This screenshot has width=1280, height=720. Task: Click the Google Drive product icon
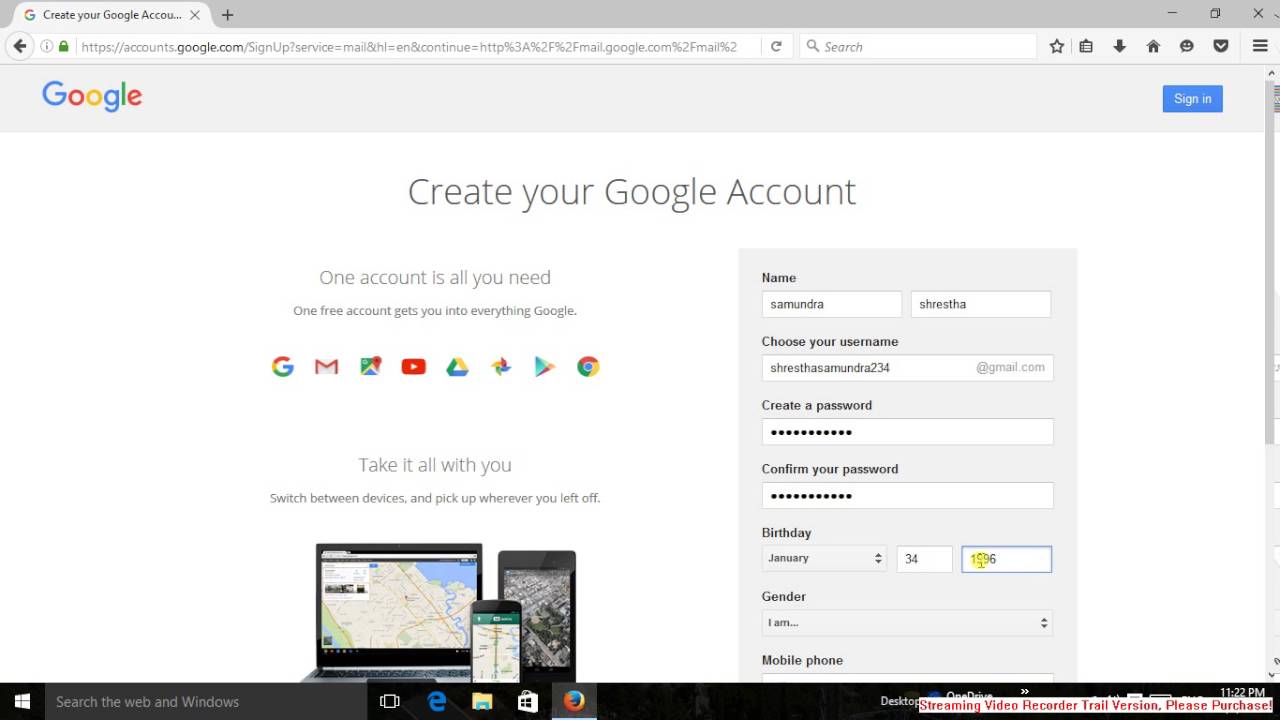click(x=457, y=367)
